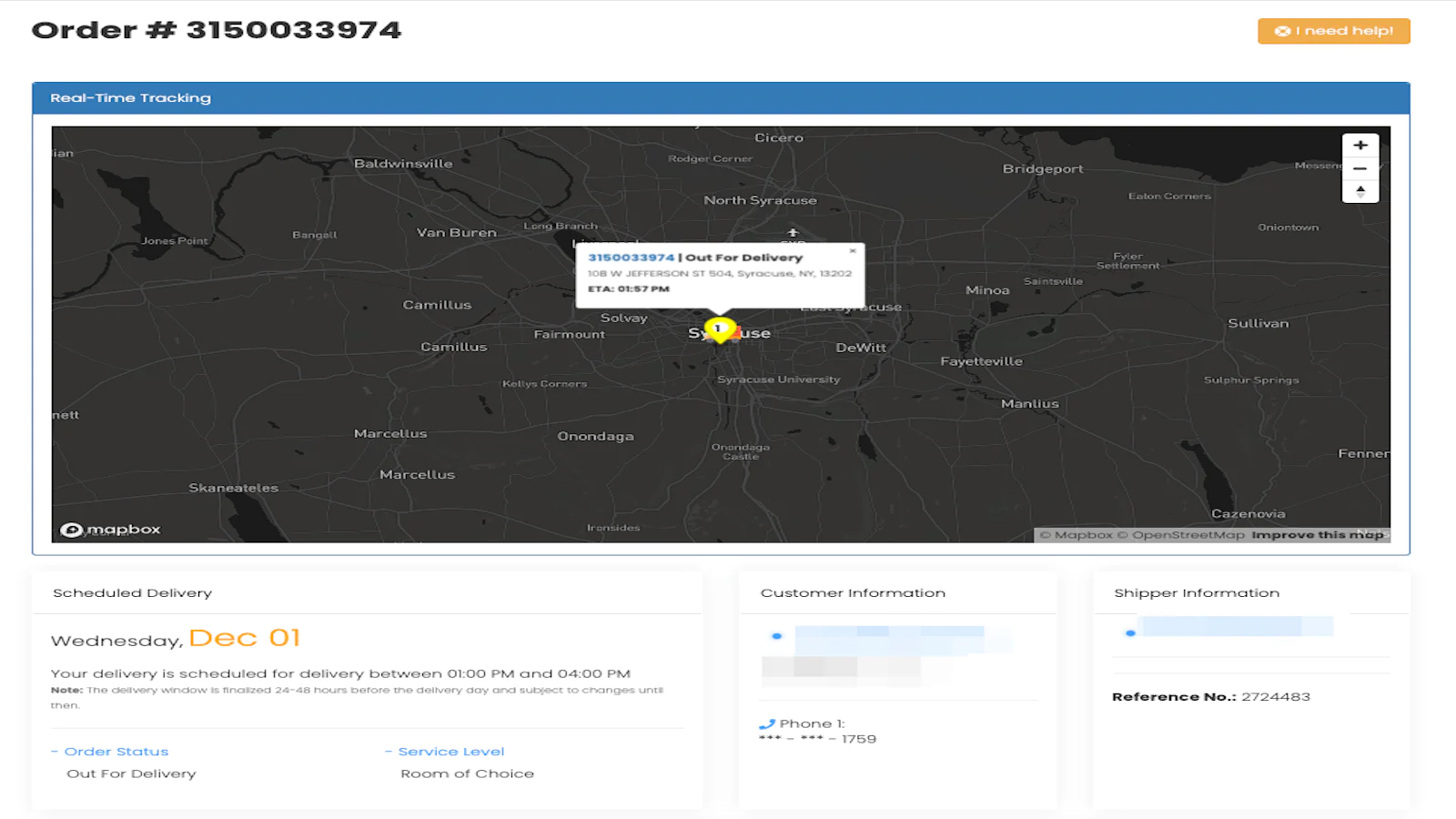Screen dimensions: 1456x819
Task: Close the Out For Delivery map popup
Action: (x=853, y=251)
